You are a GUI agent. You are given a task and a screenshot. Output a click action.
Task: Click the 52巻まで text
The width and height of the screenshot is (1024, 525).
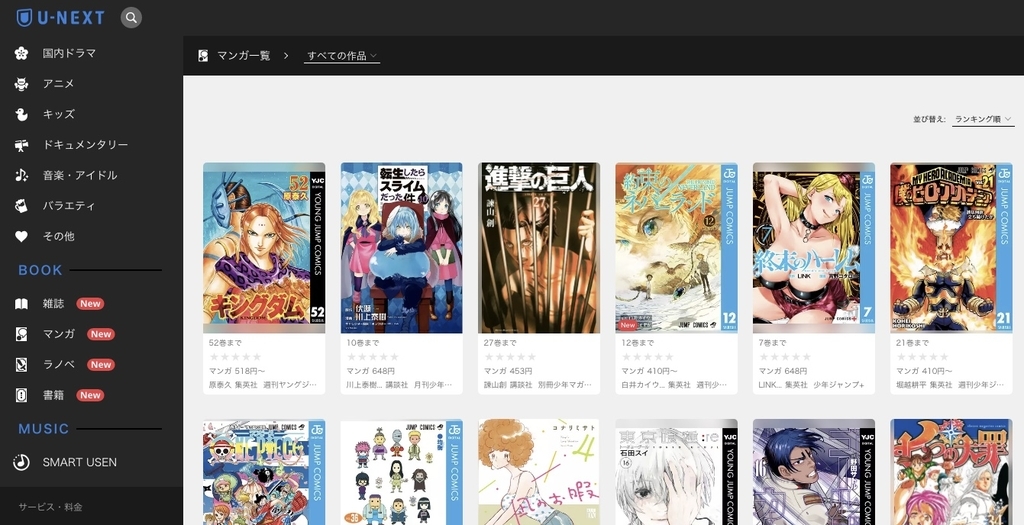coord(225,343)
